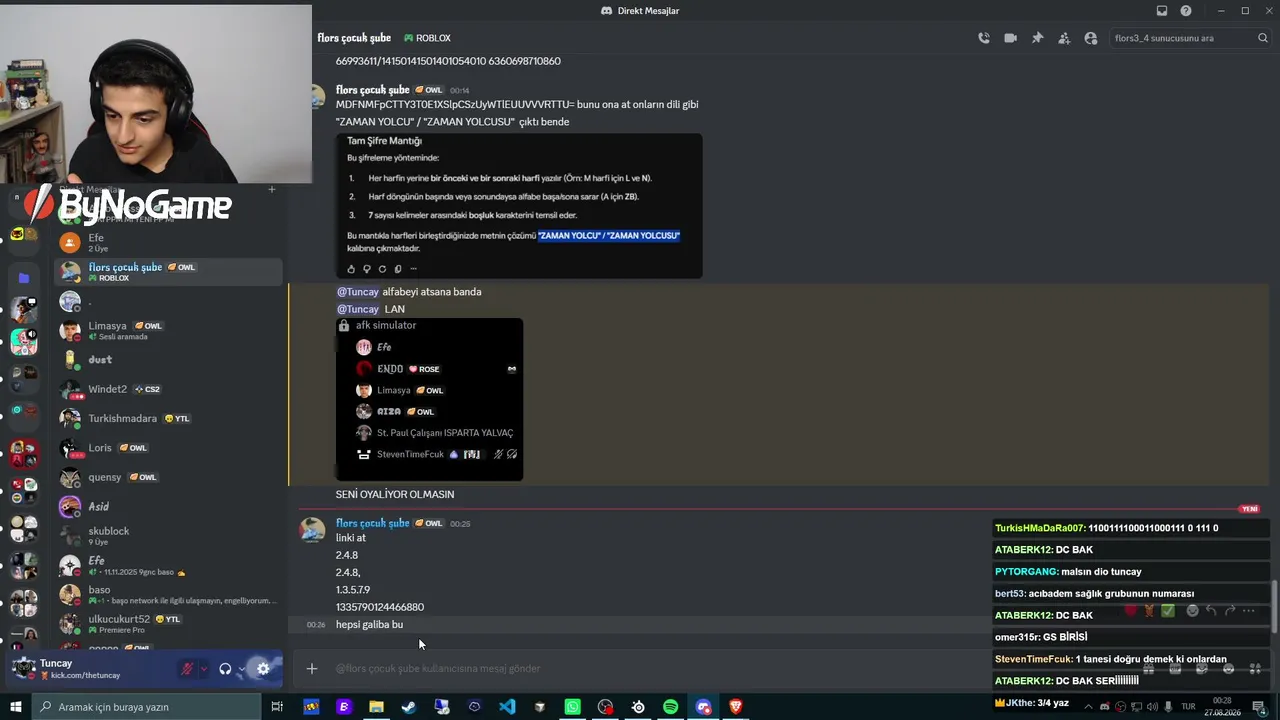Open the Discord inbox icon
Screen dimensions: 1280x720
[1162, 11]
